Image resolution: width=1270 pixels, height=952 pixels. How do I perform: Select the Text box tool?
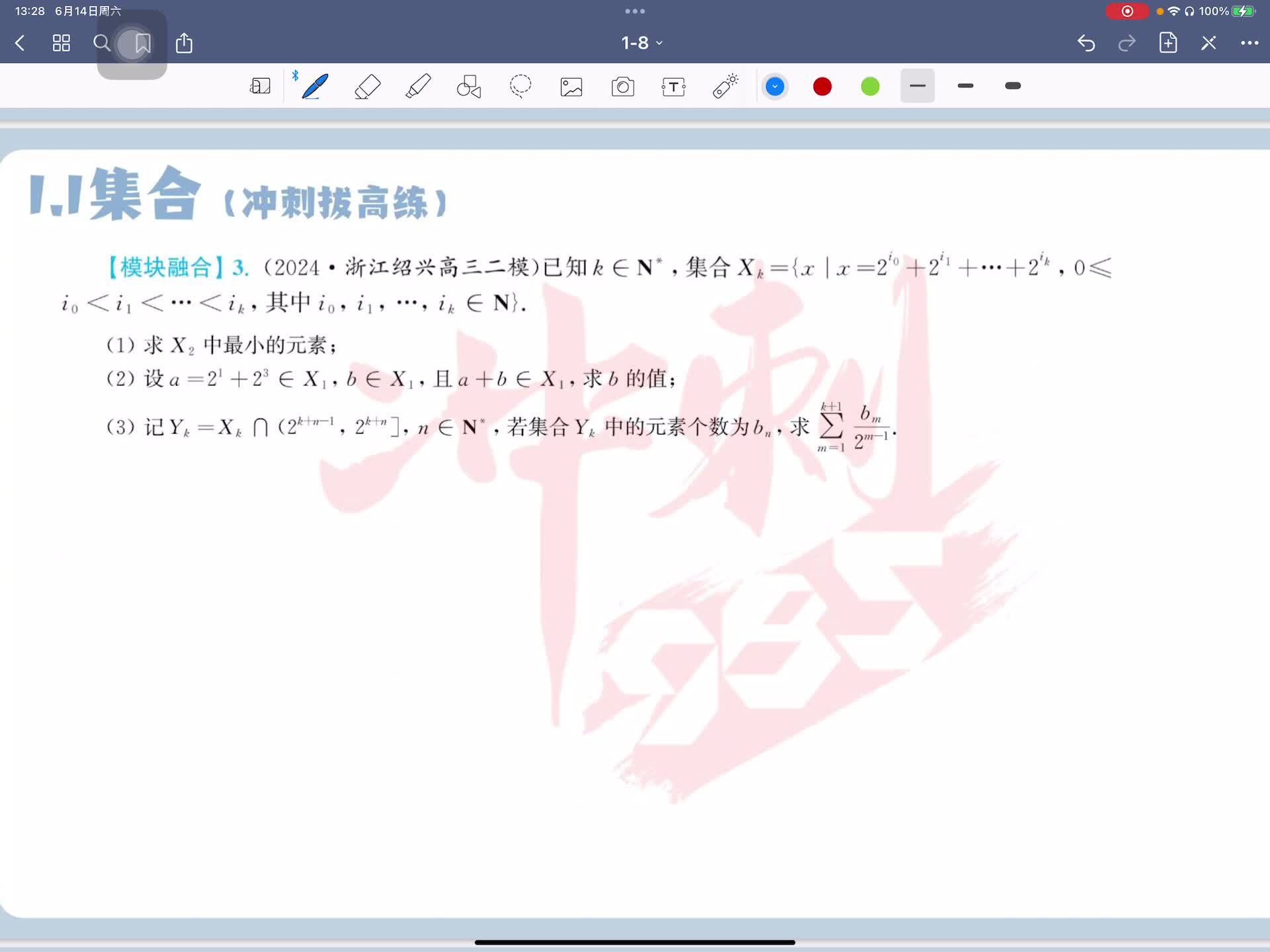pos(673,87)
